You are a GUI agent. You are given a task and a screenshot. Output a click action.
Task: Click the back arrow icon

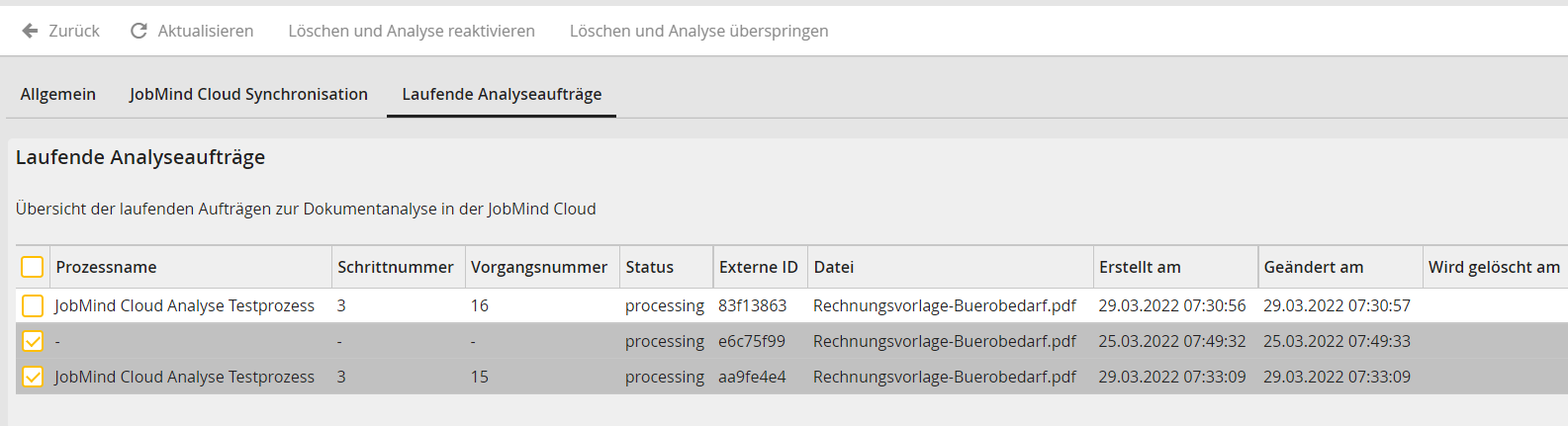(x=31, y=31)
